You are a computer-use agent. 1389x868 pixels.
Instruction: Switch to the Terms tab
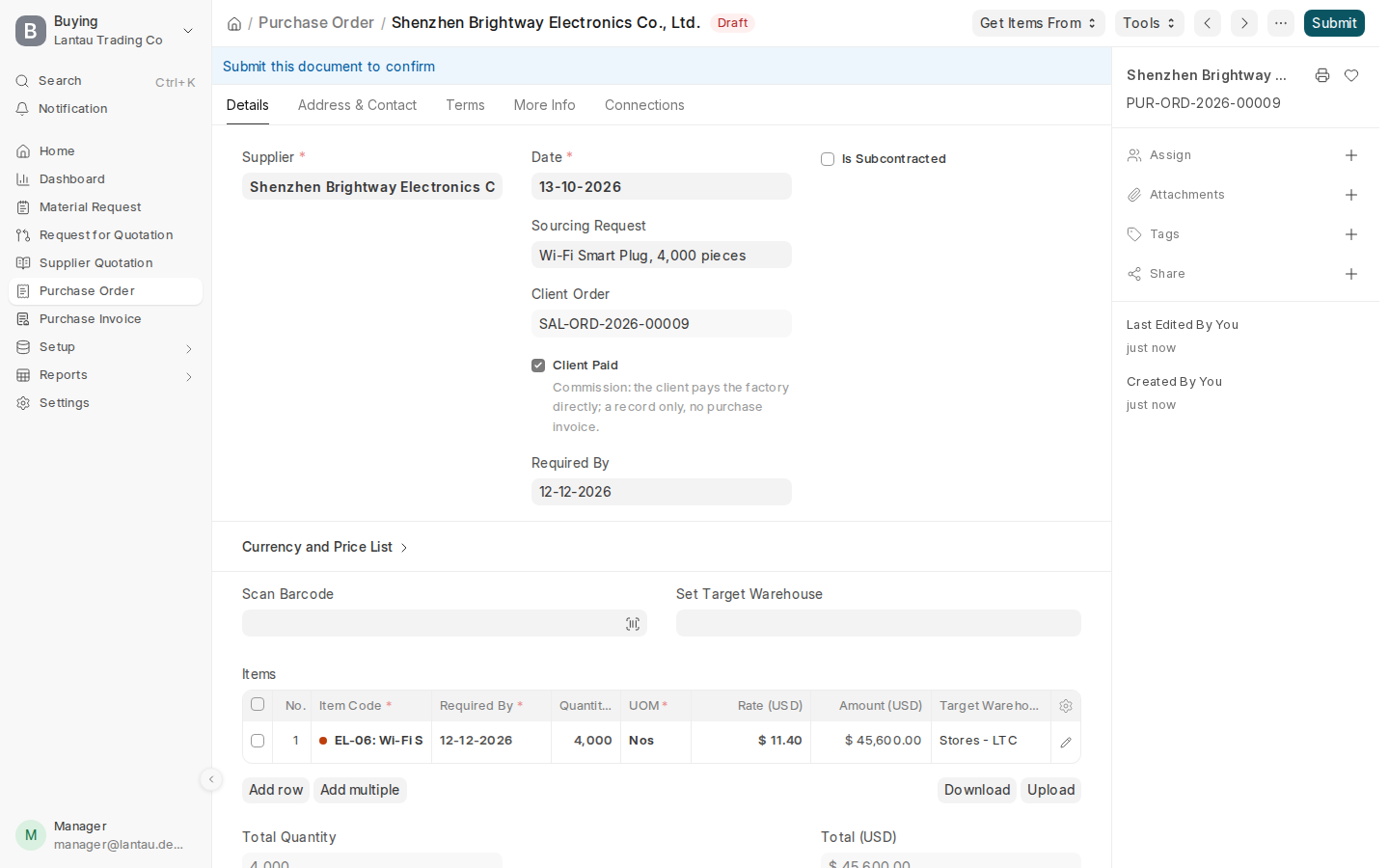tap(465, 105)
